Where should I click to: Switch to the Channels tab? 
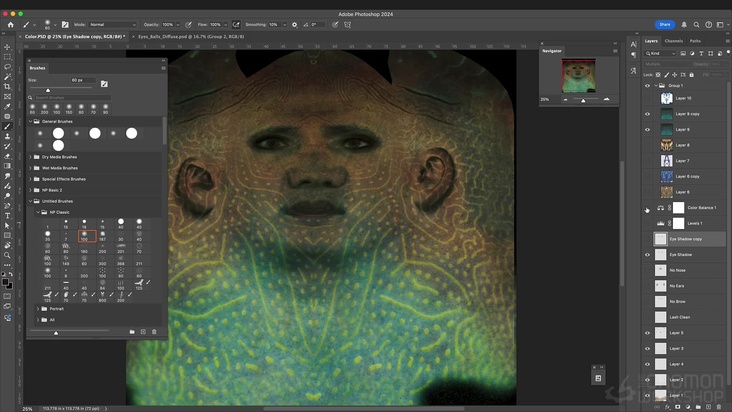click(x=674, y=41)
